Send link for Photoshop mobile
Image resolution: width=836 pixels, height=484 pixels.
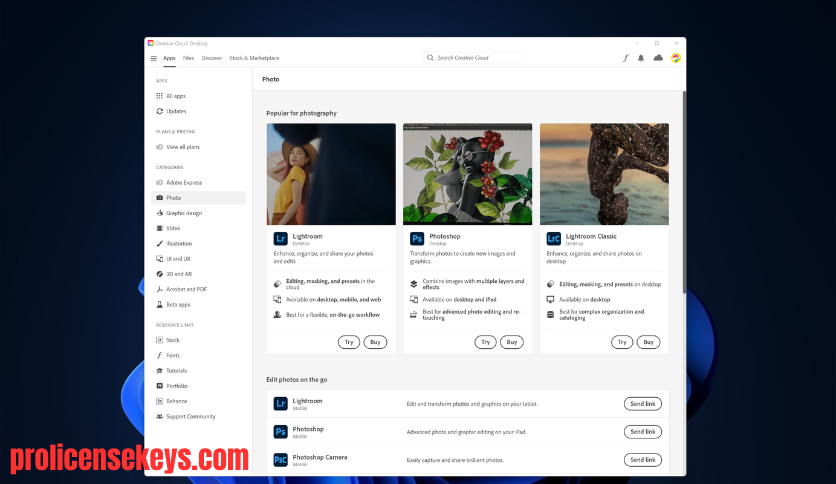pos(642,432)
